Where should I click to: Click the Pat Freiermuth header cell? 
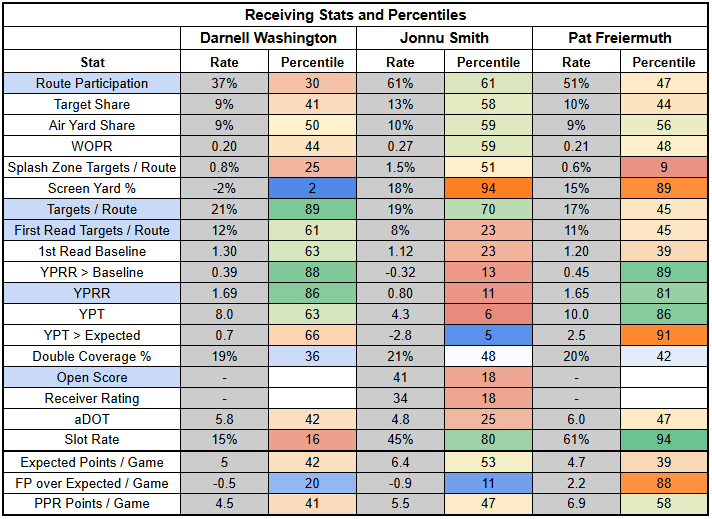coord(620,38)
